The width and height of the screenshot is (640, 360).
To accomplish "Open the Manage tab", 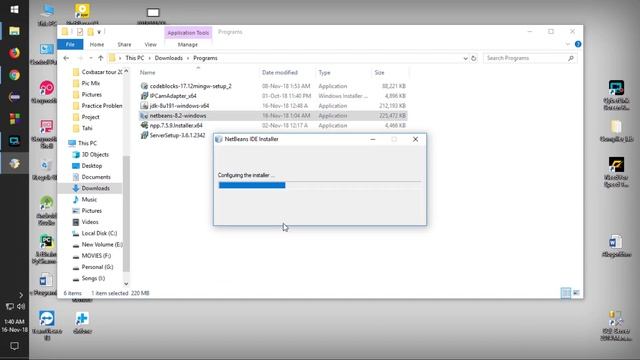I will [187, 44].
